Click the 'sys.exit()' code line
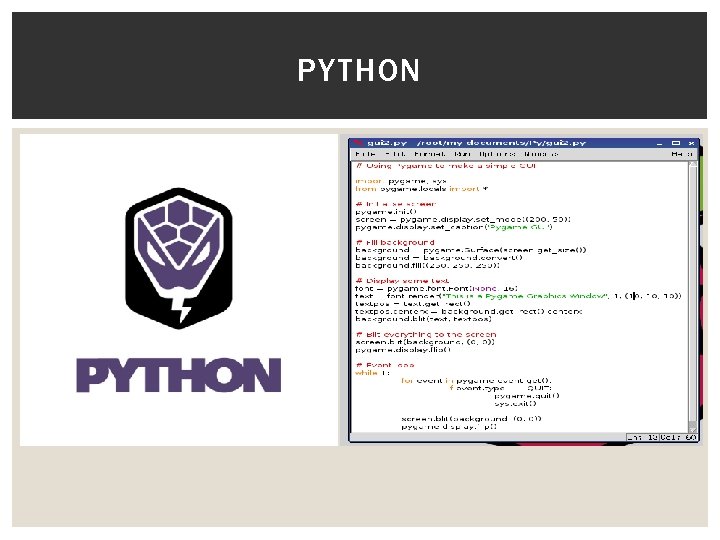The image size is (720, 540). click(515, 404)
